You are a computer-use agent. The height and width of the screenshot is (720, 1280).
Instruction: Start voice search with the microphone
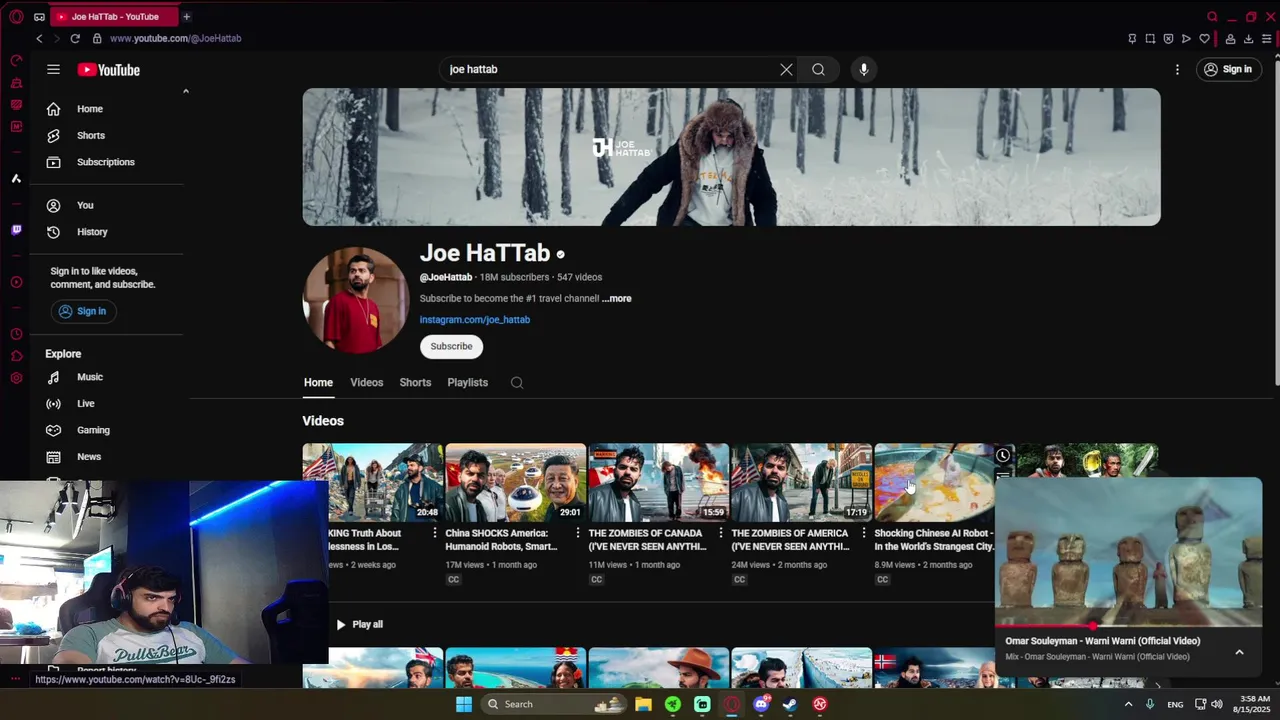[x=864, y=69]
